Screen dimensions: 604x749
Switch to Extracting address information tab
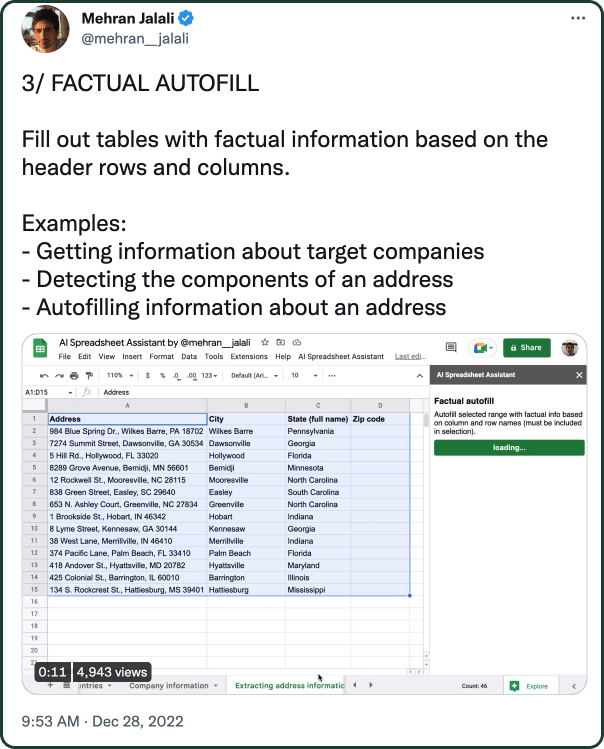pos(289,685)
